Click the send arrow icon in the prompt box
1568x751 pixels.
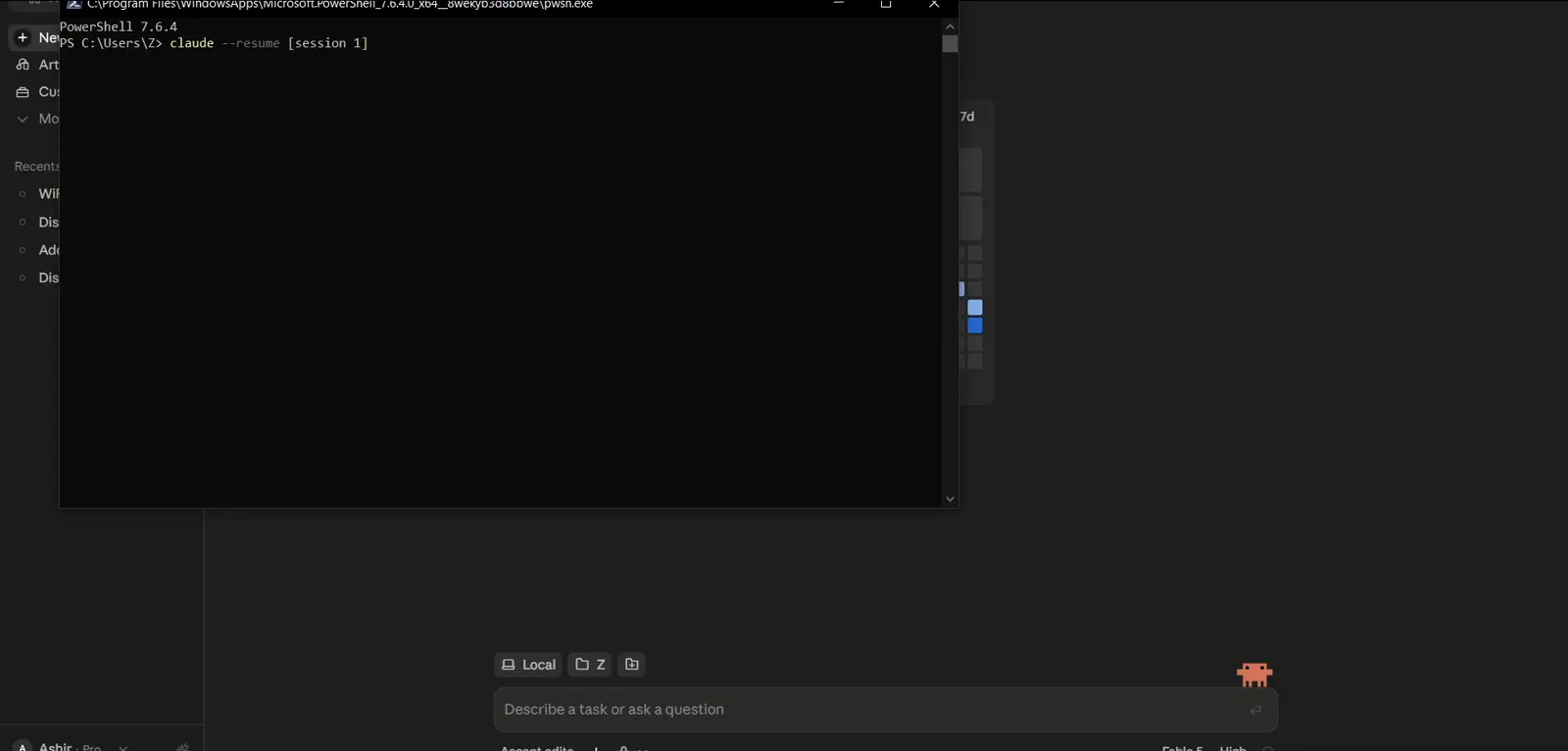pyautogui.click(x=1255, y=710)
